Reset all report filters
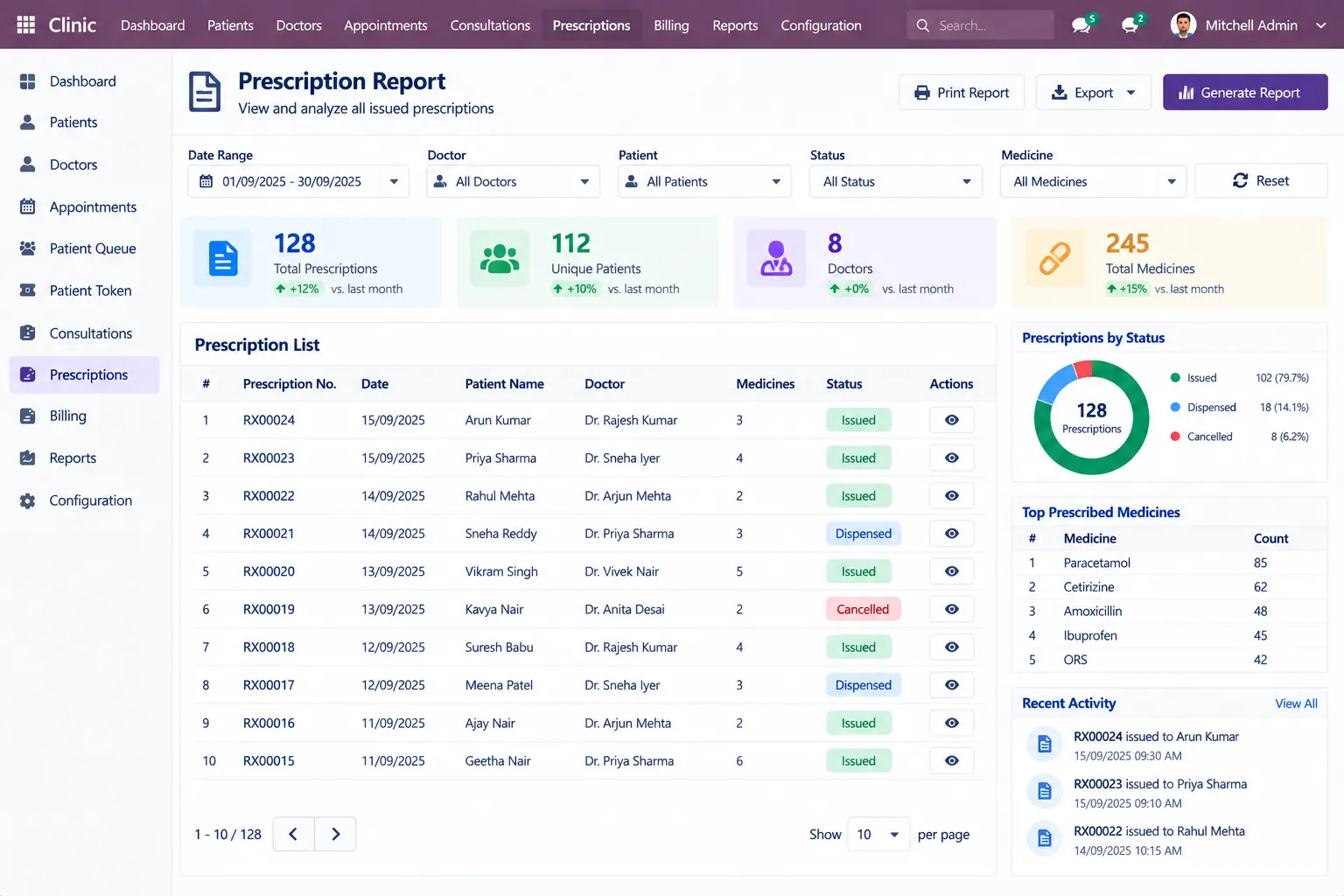Screen dimensions: 1344x896 pos(1261,181)
